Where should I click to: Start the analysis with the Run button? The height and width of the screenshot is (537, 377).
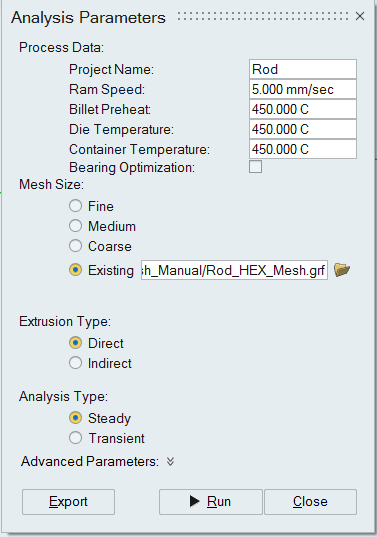pyautogui.click(x=211, y=502)
